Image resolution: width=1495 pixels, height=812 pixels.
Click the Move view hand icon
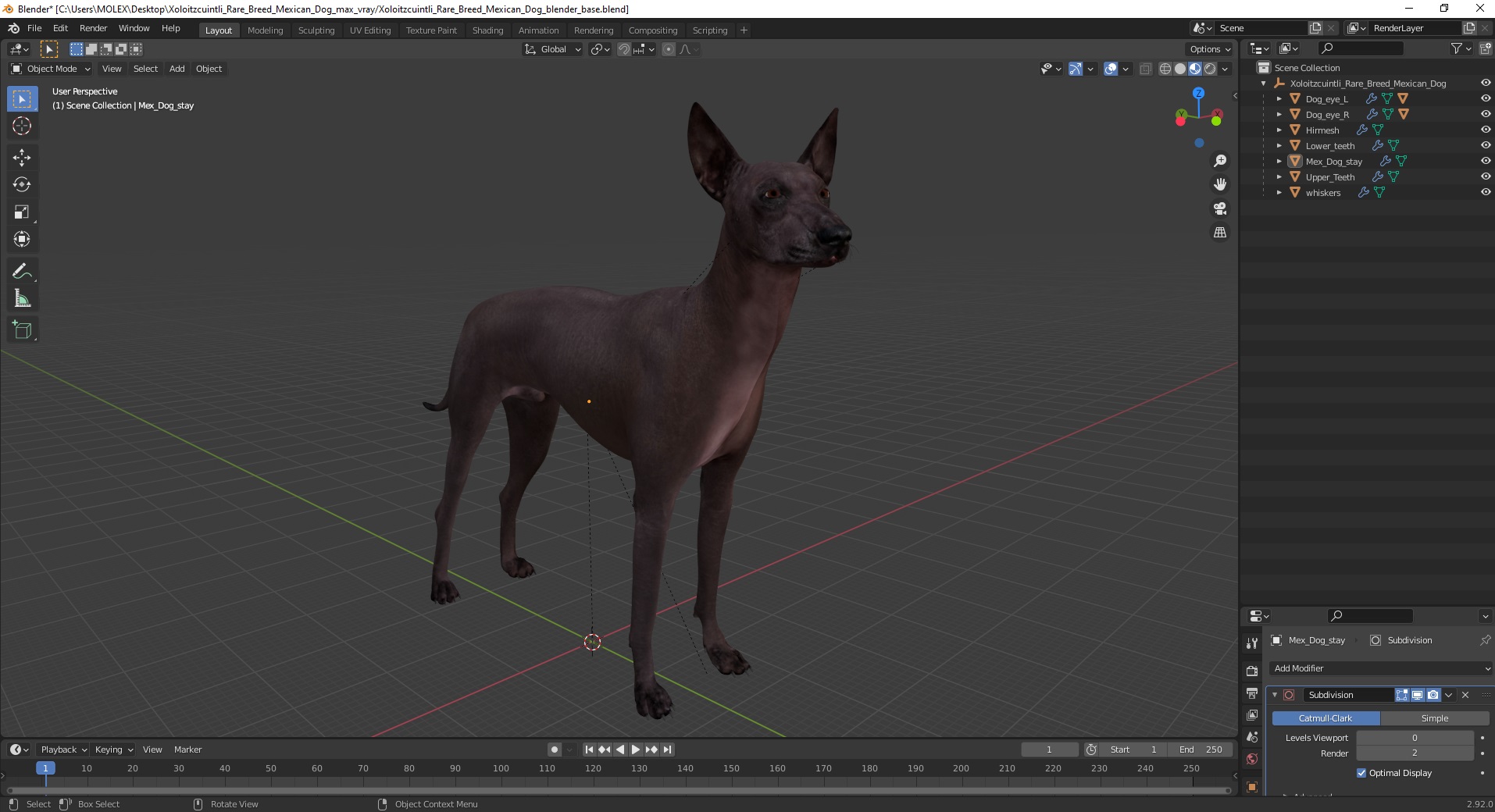pyautogui.click(x=1219, y=184)
